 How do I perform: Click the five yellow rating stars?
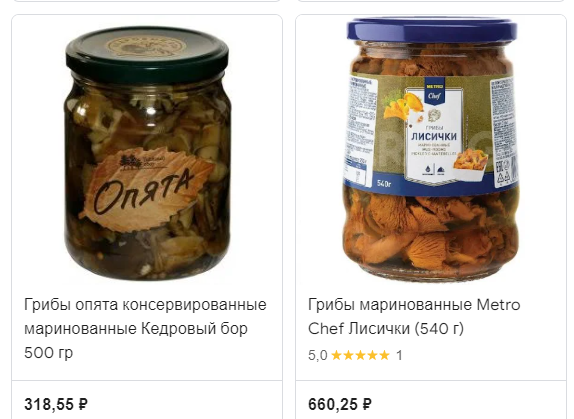coord(360,355)
